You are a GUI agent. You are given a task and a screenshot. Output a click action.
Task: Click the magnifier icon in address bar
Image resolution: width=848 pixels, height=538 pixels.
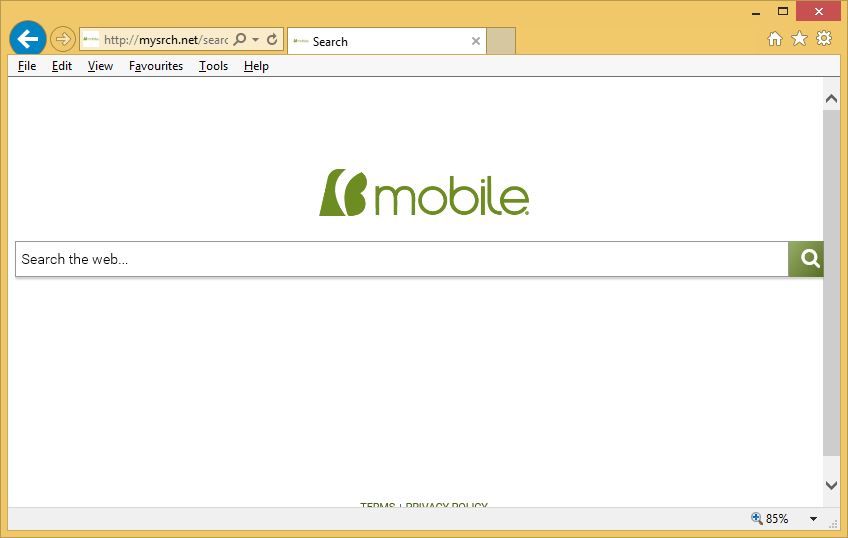pyautogui.click(x=240, y=40)
